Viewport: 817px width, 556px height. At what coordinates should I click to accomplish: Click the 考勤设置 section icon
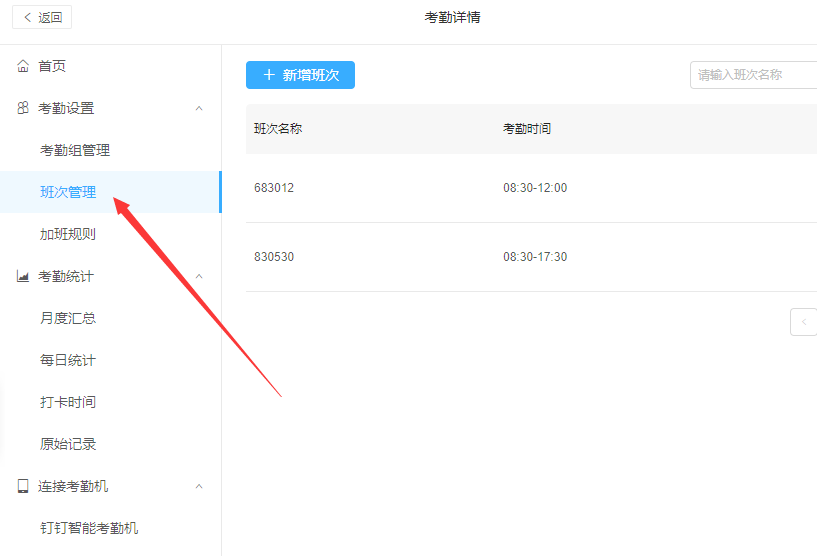pyautogui.click(x=23, y=108)
